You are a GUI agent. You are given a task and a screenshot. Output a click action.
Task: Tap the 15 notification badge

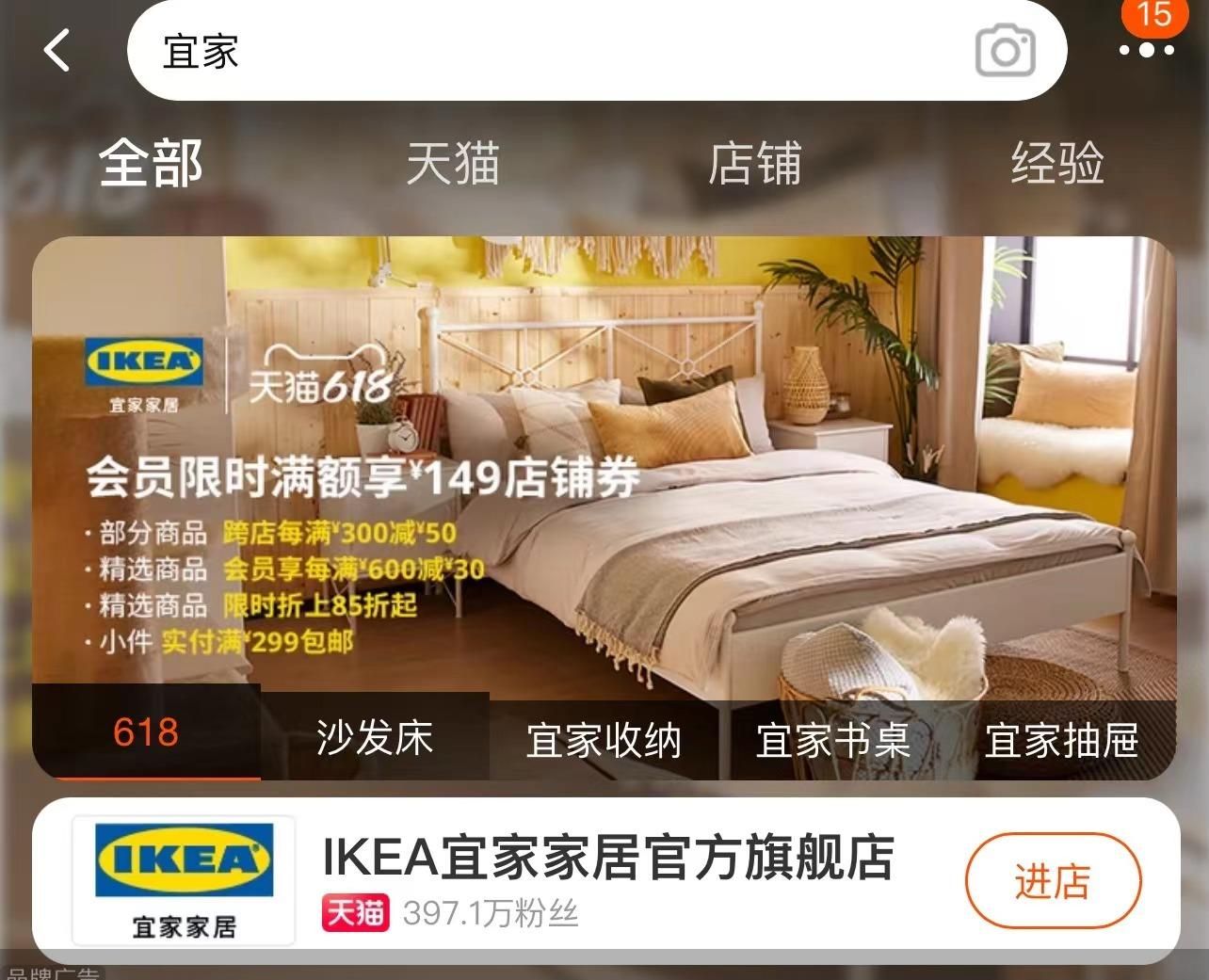[x=1153, y=16]
